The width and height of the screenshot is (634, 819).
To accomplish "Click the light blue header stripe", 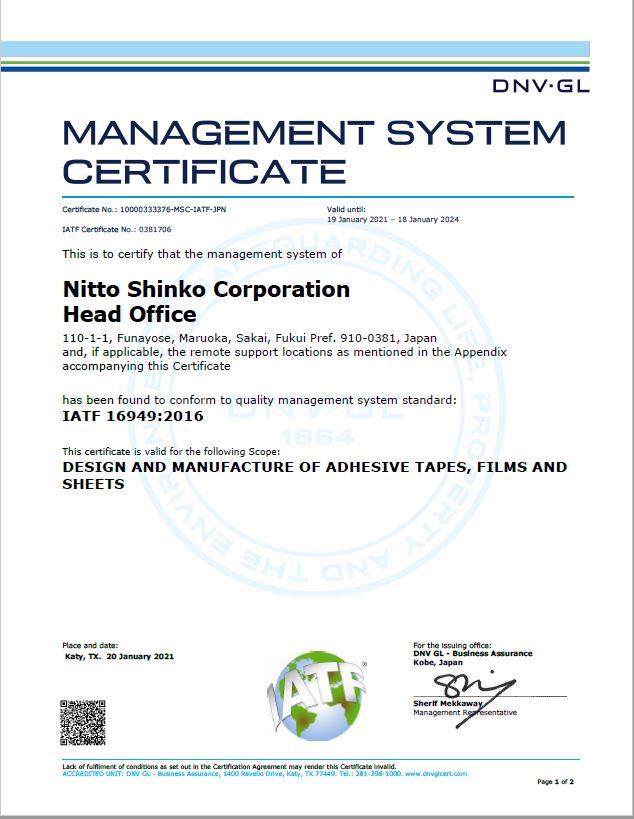I will click(x=317, y=48).
